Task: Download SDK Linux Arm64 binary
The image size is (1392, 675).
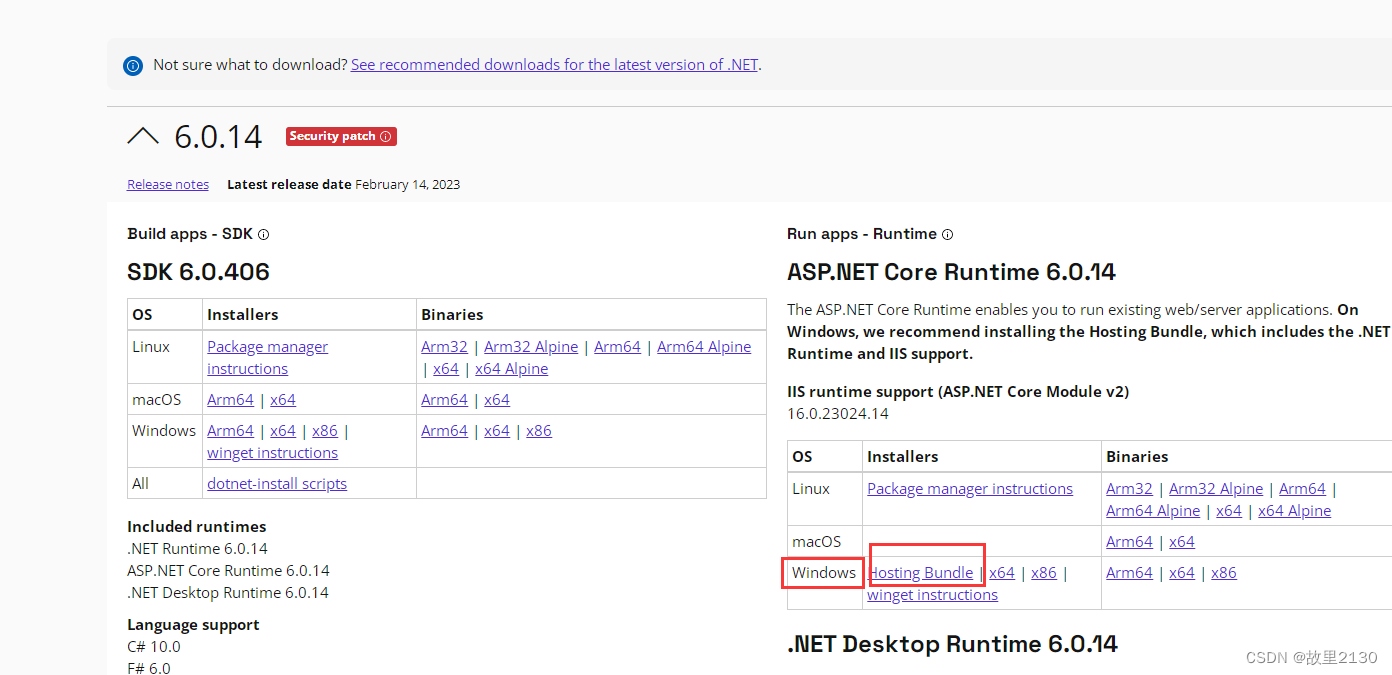Action: tap(617, 346)
